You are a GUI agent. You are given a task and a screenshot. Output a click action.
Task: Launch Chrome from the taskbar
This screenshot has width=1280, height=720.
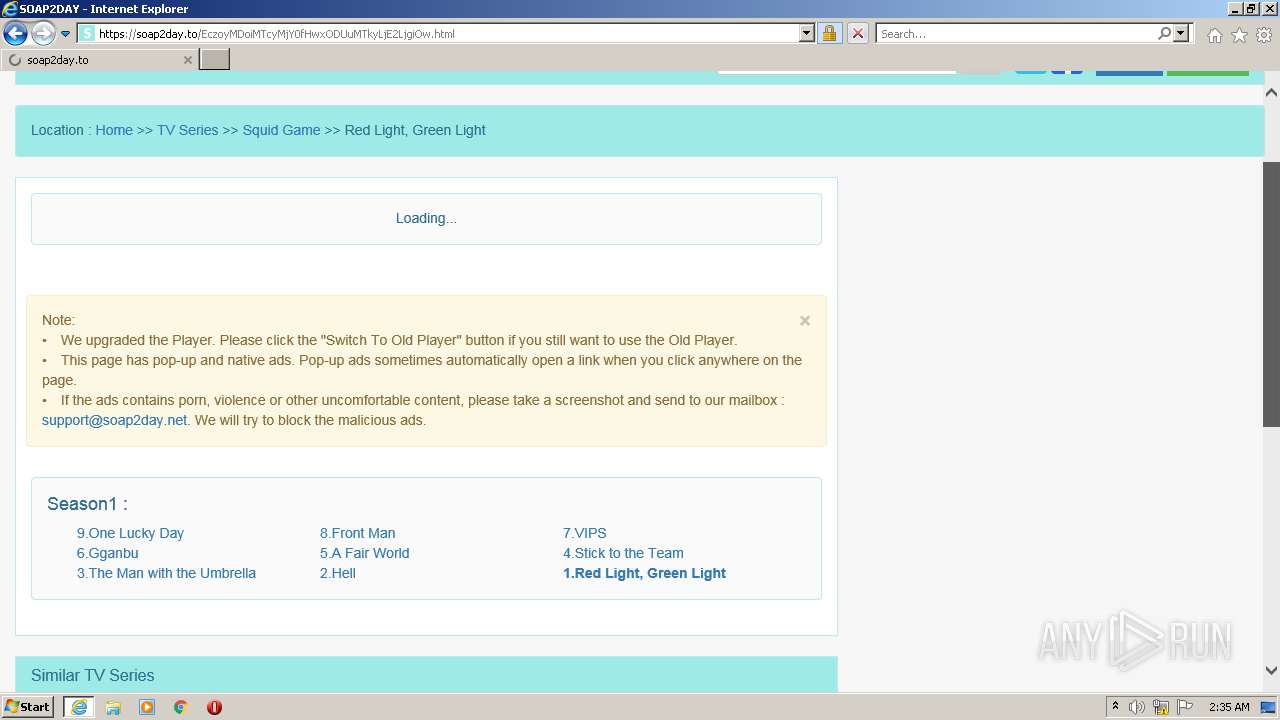click(181, 707)
